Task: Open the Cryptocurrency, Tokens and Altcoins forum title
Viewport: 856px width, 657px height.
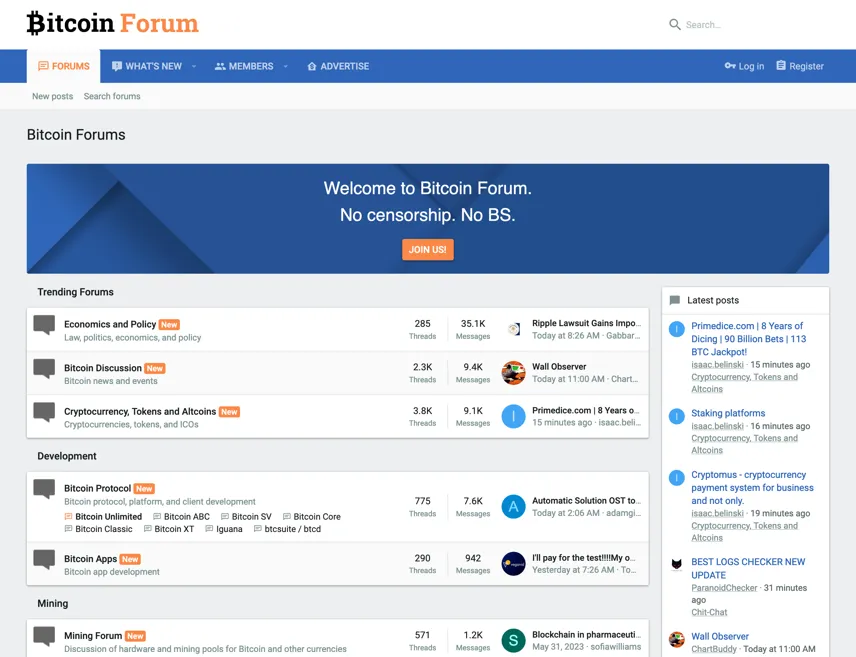Action: click(140, 412)
